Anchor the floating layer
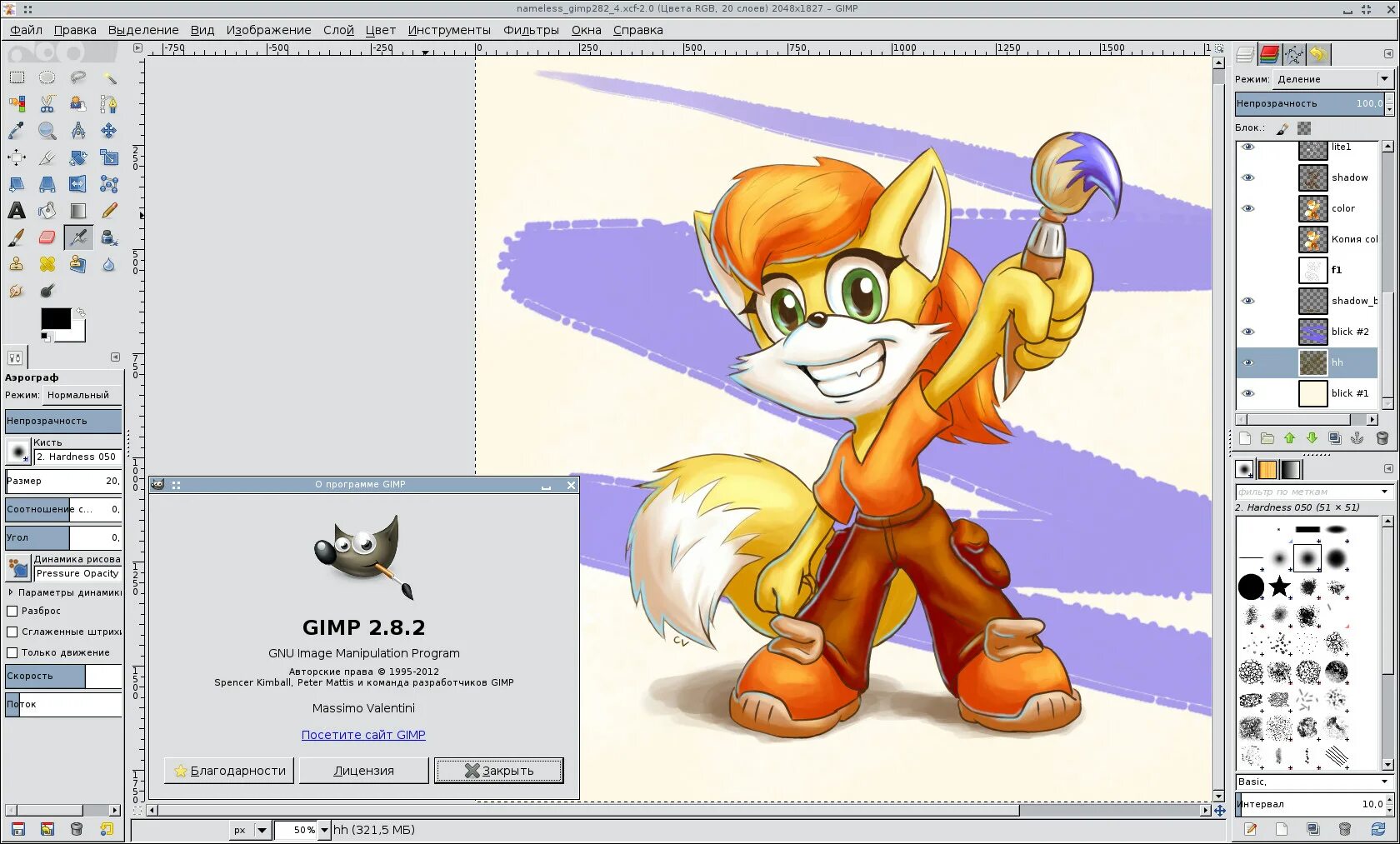Viewport: 1400px width, 844px height. 1357,438
